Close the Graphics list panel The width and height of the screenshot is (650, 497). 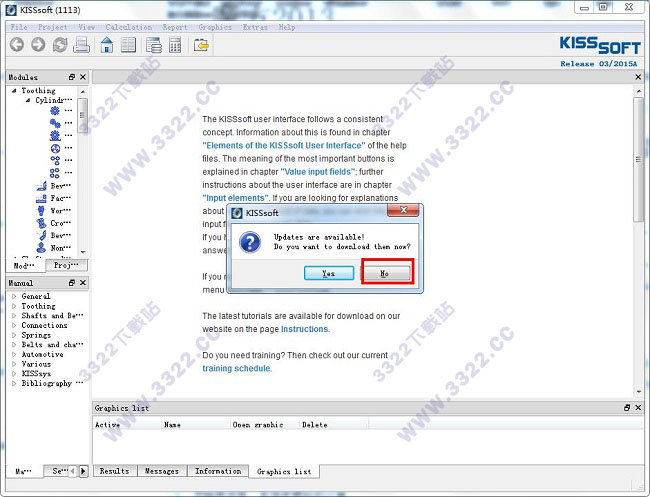[638, 408]
